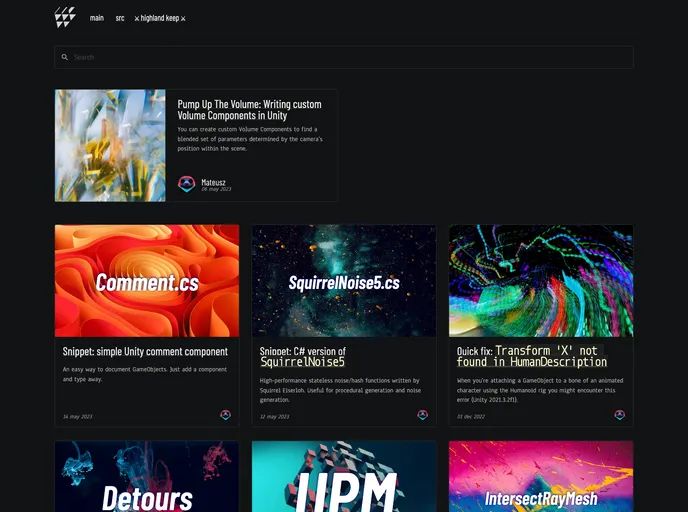Open the main navigation link
This screenshot has height=512, width=688.
click(x=97, y=18)
